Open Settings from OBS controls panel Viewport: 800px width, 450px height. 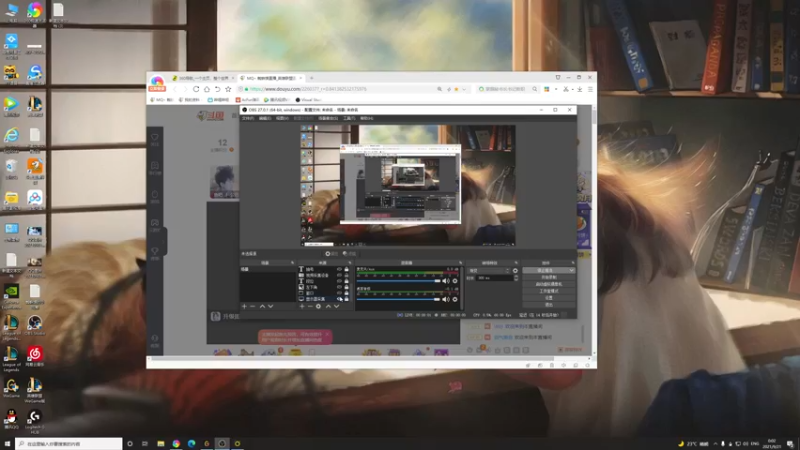tap(548, 297)
